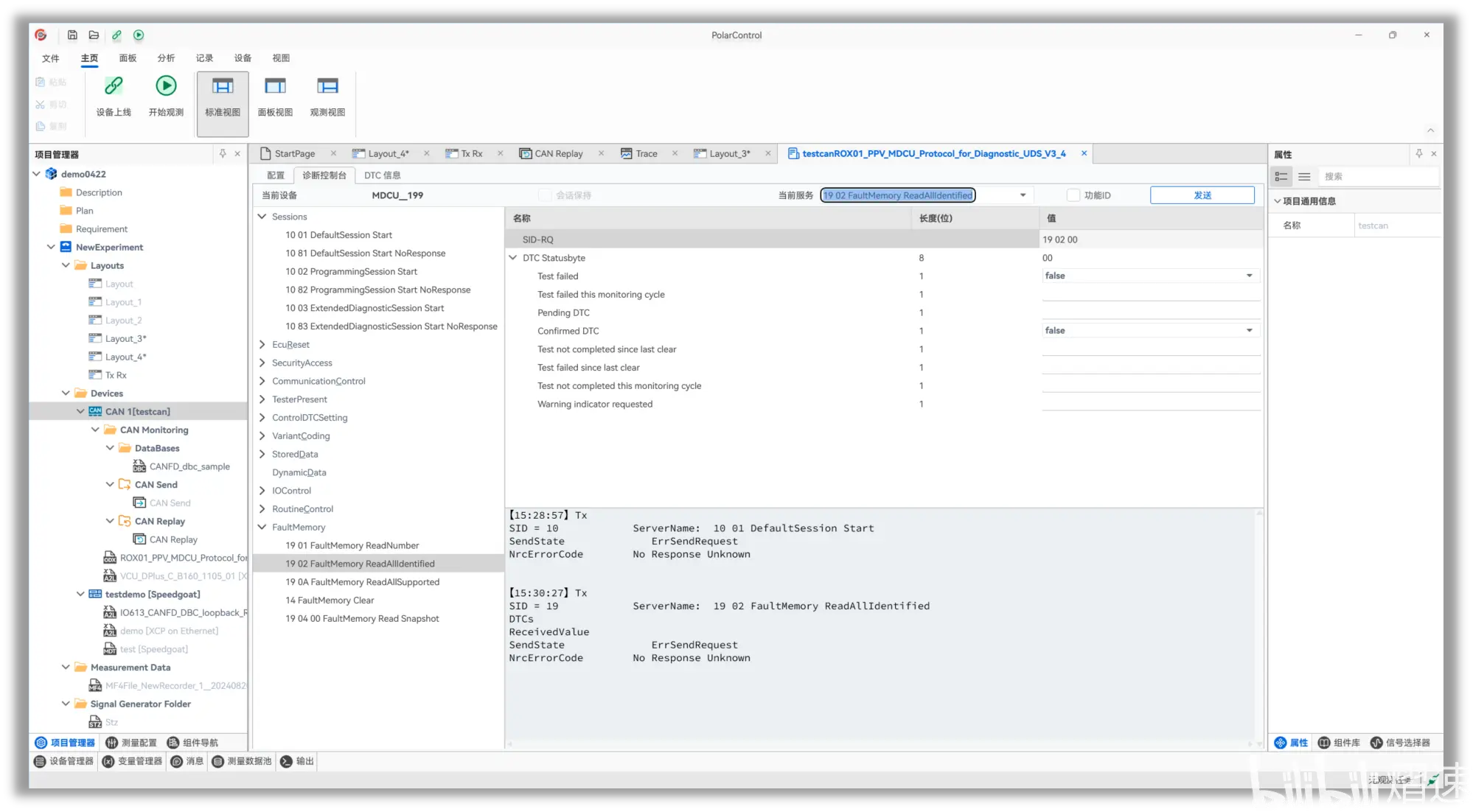Switch properties panel to list view
Viewport: 1473px width, 812px height.
(x=1304, y=177)
